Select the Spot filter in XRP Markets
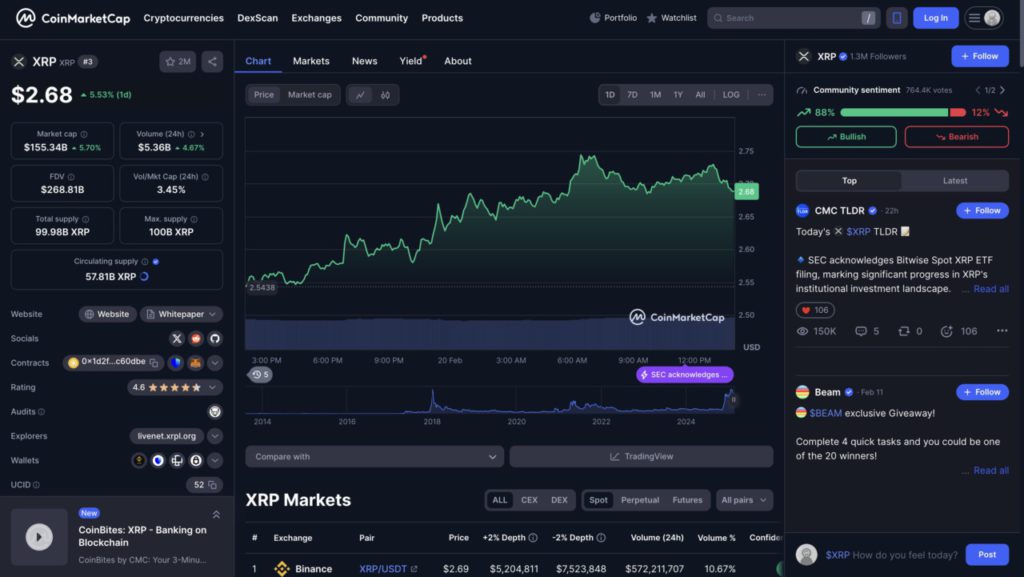This screenshot has width=1024, height=577. pos(597,499)
